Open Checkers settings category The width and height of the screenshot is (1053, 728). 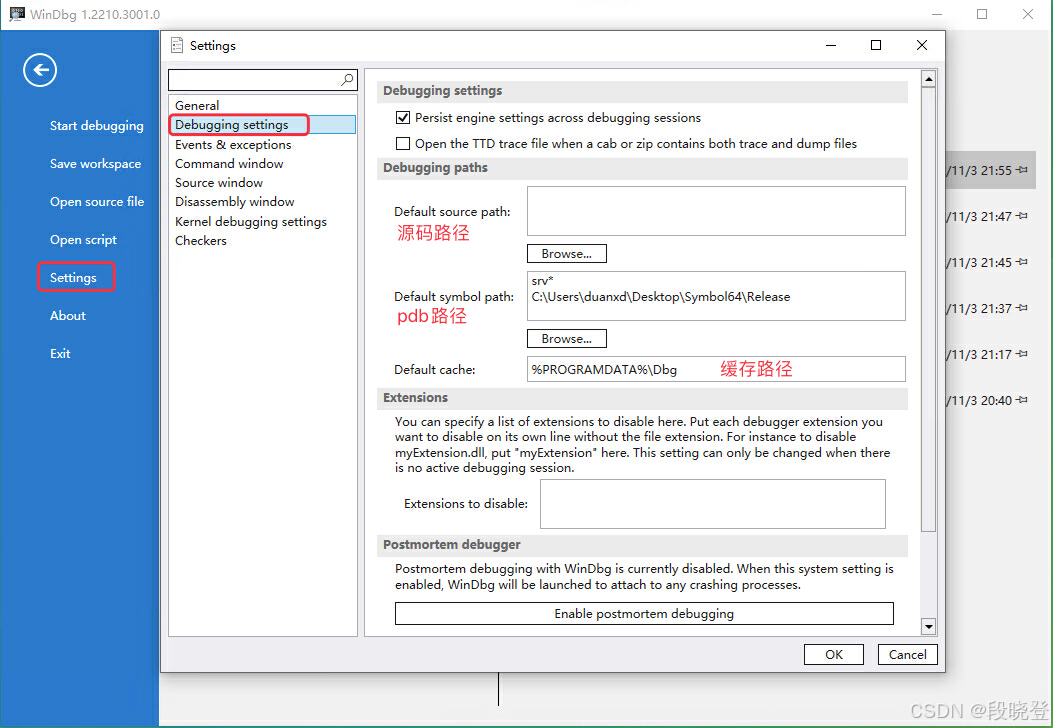(262, 240)
